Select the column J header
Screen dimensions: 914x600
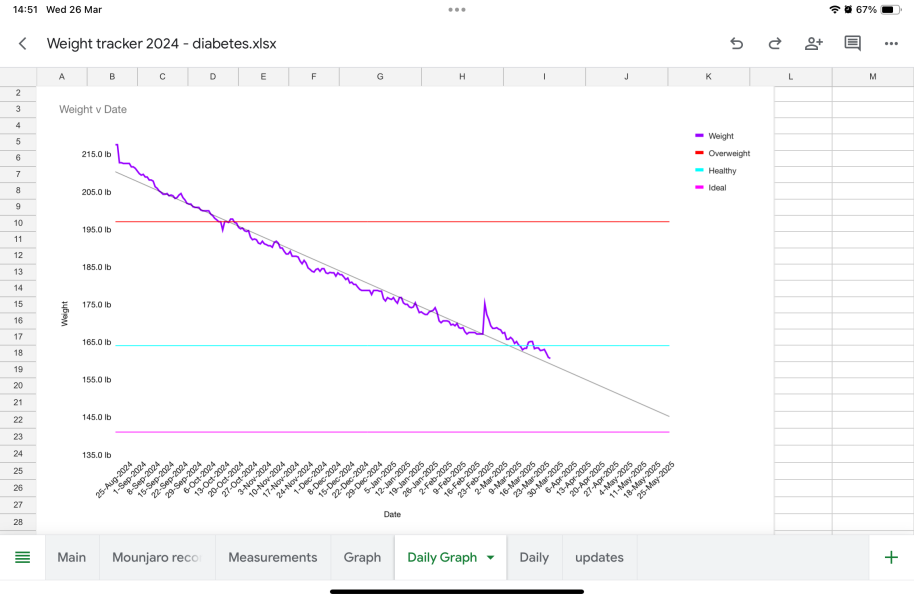625,76
